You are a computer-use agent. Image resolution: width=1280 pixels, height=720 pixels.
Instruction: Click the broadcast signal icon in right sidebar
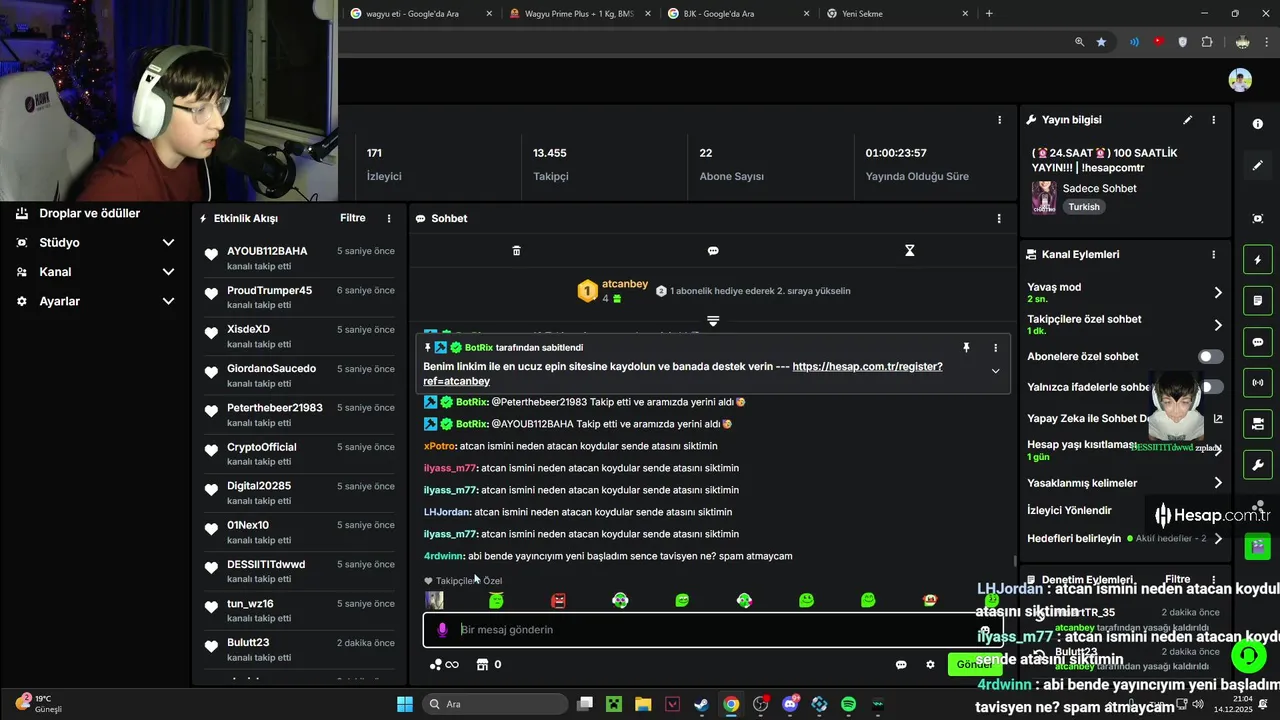tap(1257, 383)
